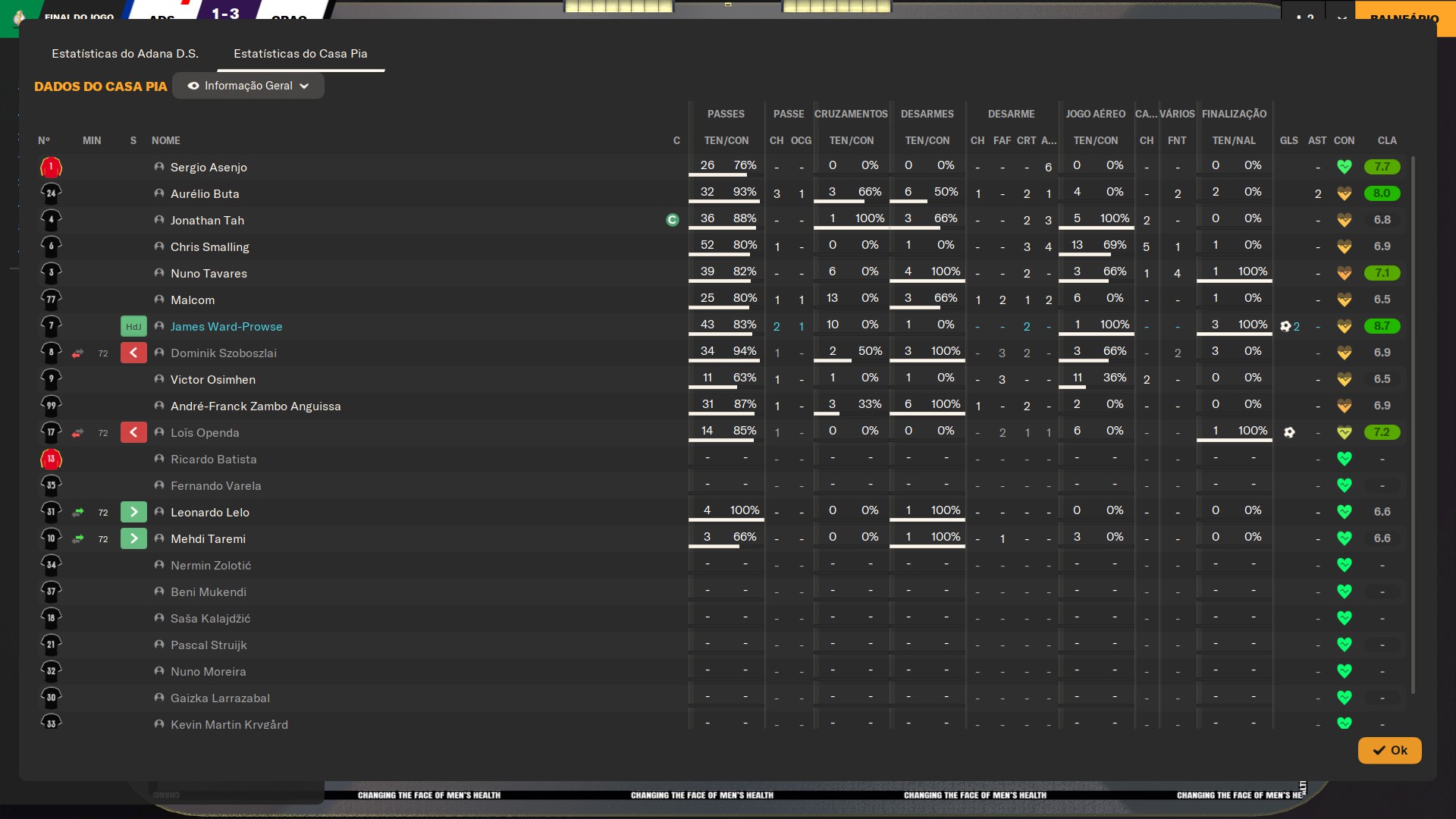Image resolution: width=1456 pixels, height=819 pixels.
Task: Click the 7.2 rating badge for Loïs Openda
Action: [1382, 432]
